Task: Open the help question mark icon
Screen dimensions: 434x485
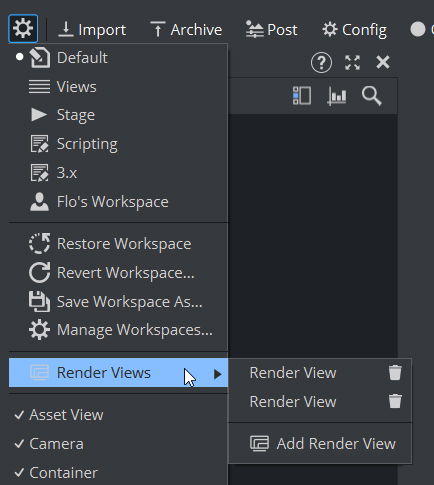Action: (321, 62)
